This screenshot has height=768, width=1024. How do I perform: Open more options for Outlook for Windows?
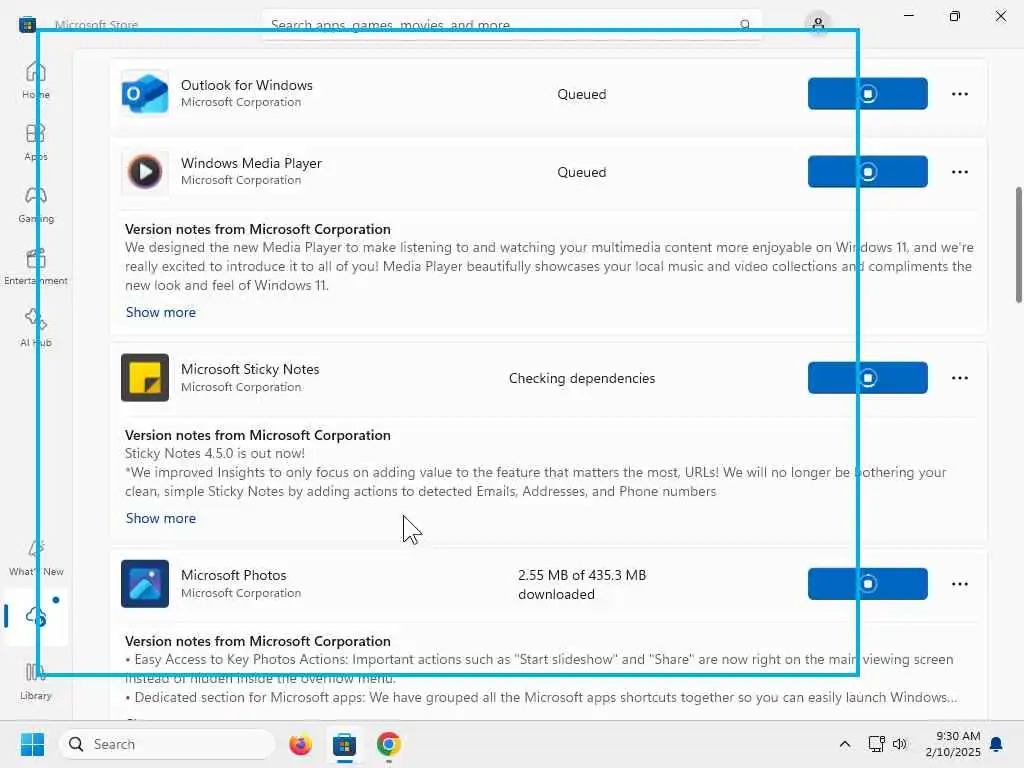coord(959,94)
